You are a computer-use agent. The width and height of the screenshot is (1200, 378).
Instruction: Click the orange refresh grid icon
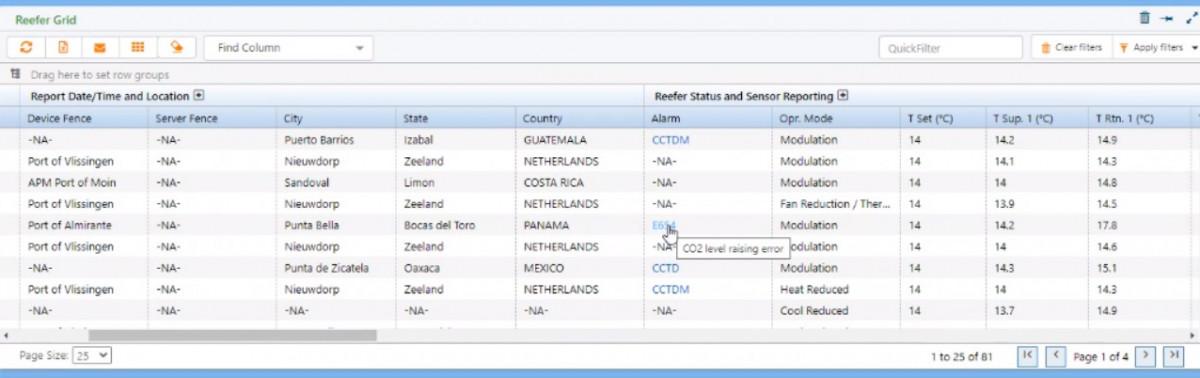tap(26, 47)
